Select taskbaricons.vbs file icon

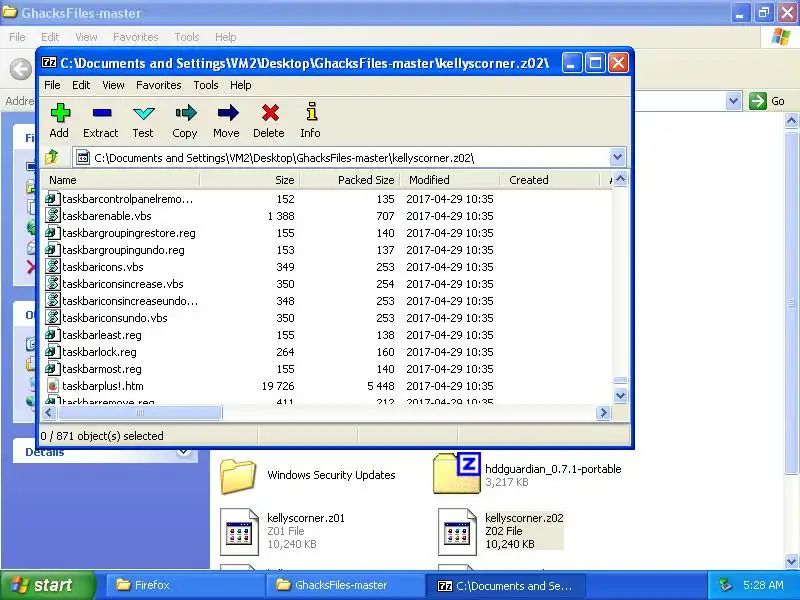tap(53, 267)
